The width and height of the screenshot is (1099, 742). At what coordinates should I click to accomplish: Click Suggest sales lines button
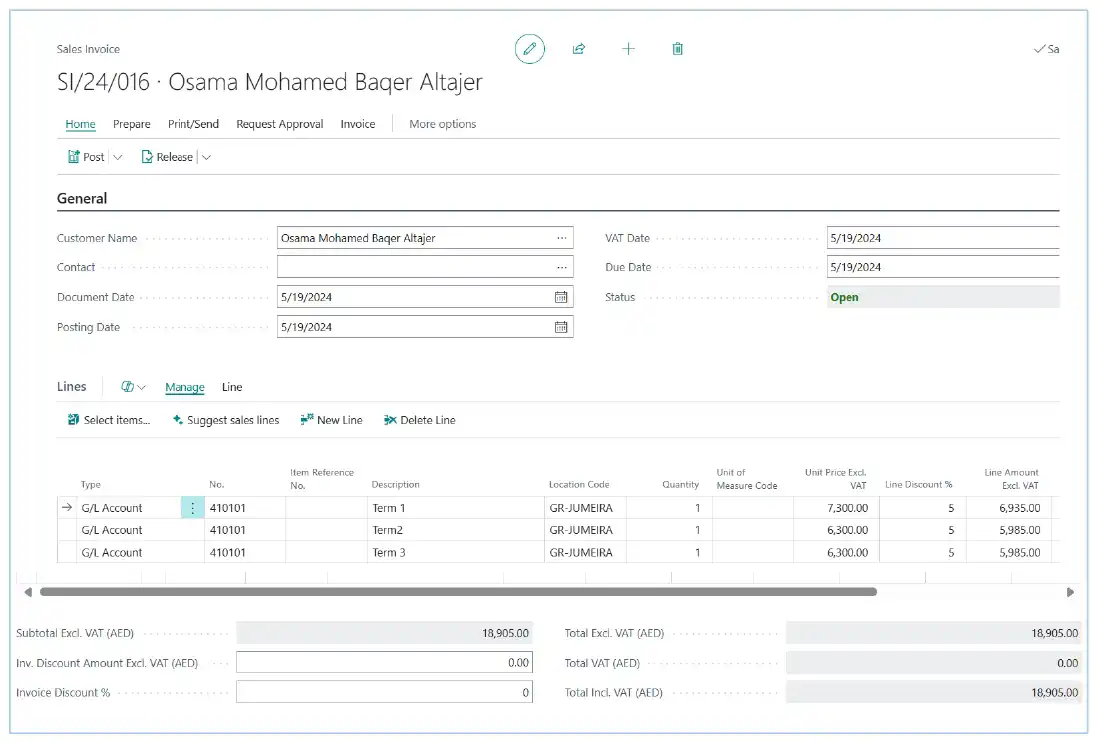(226, 420)
